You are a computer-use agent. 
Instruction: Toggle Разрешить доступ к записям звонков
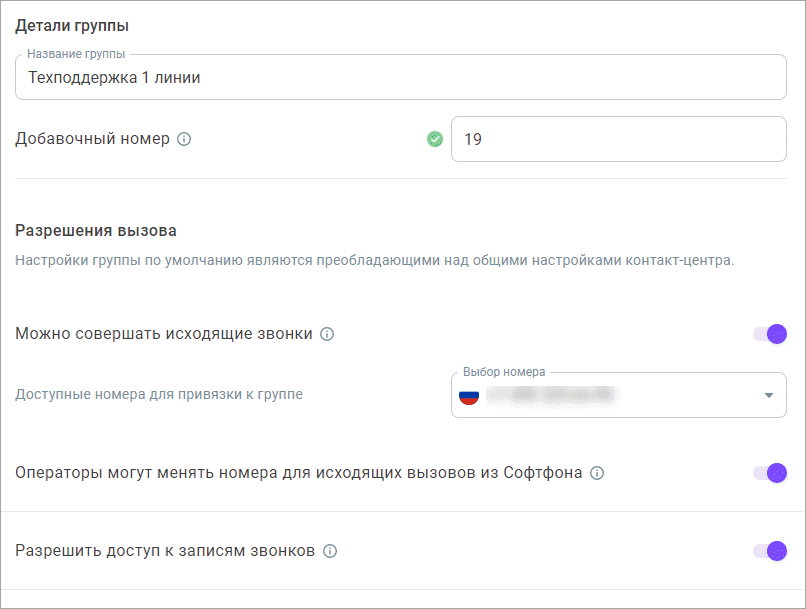coord(770,551)
